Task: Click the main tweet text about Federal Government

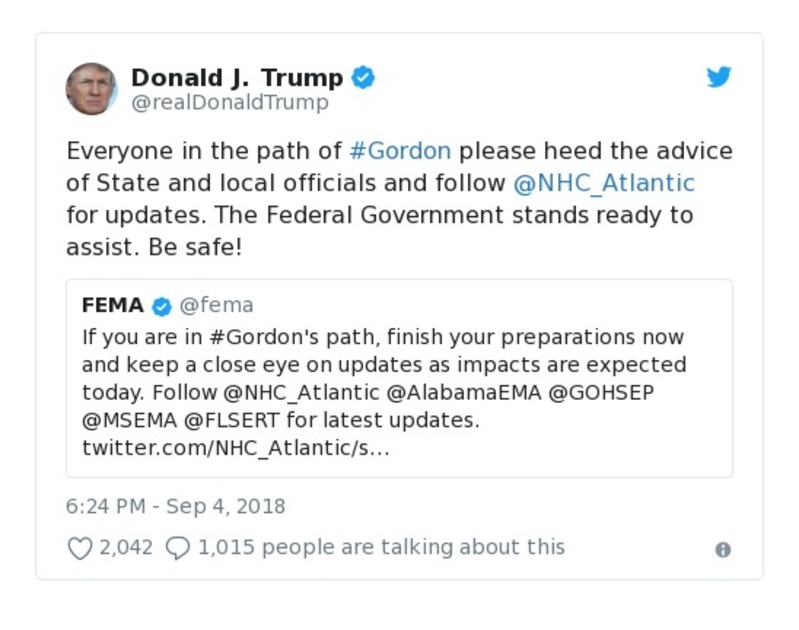Action: (x=380, y=215)
